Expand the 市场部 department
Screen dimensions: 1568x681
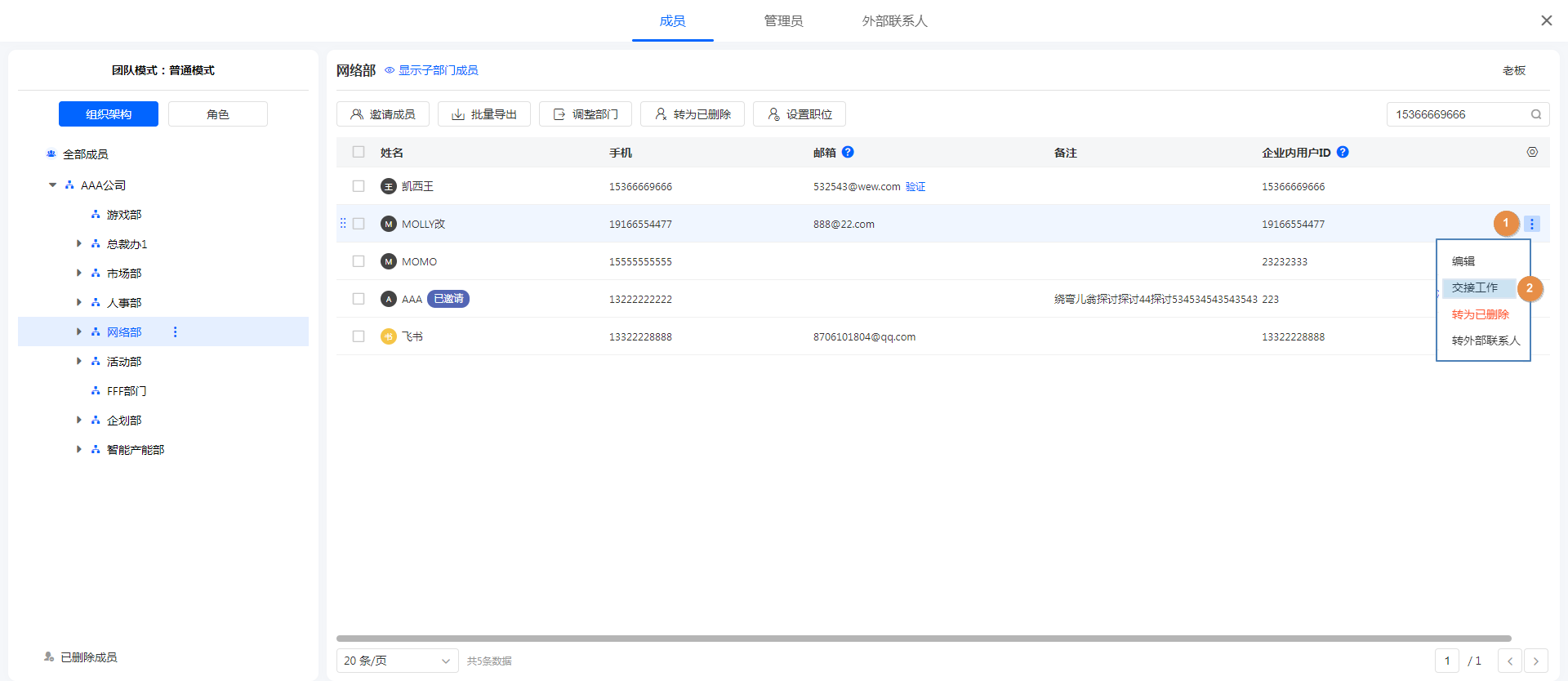[79, 273]
